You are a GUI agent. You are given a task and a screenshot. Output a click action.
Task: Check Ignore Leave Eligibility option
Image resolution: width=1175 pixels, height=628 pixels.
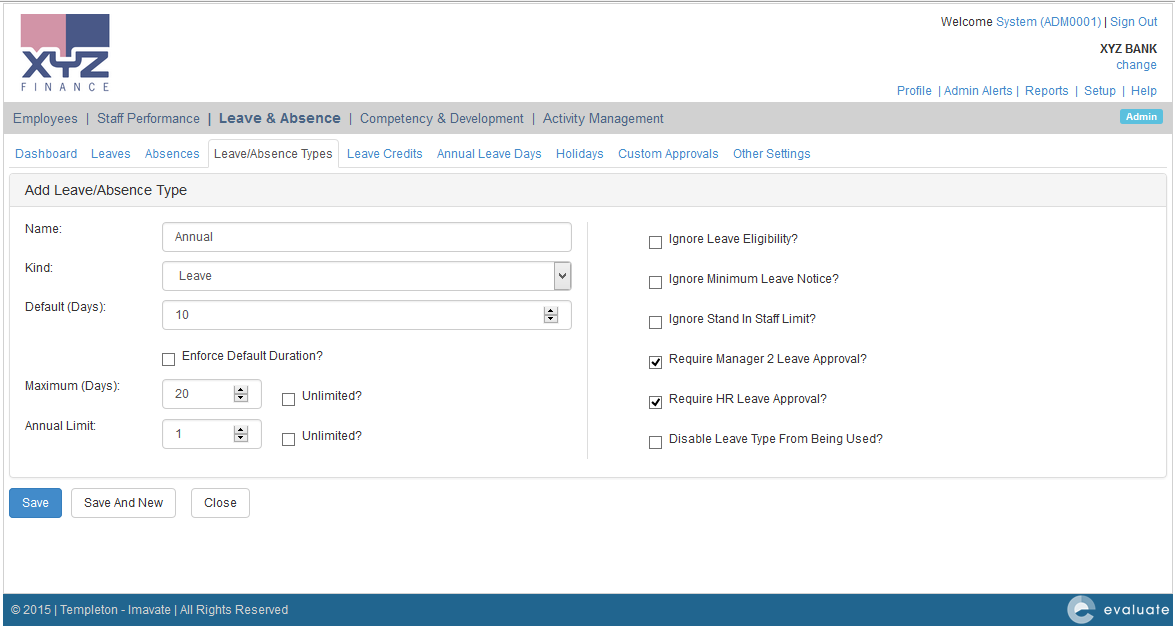coord(656,242)
